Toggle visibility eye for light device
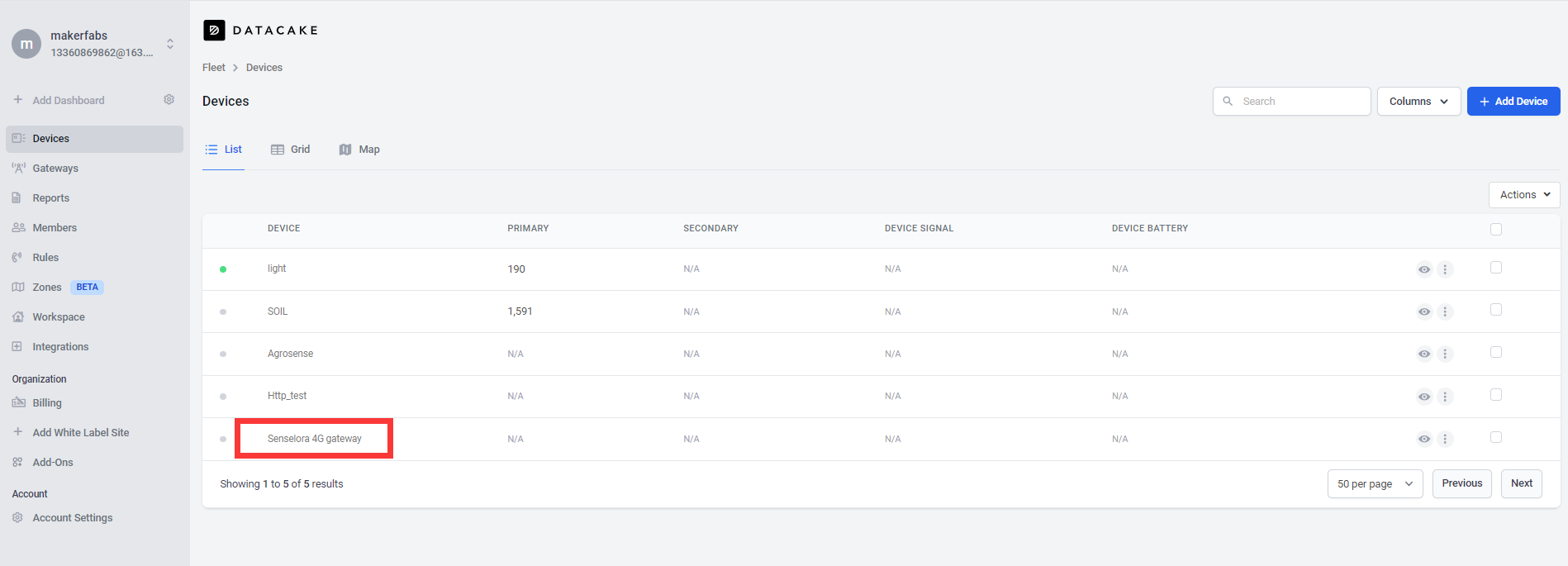Viewport: 1568px width, 566px height. 1424,269
